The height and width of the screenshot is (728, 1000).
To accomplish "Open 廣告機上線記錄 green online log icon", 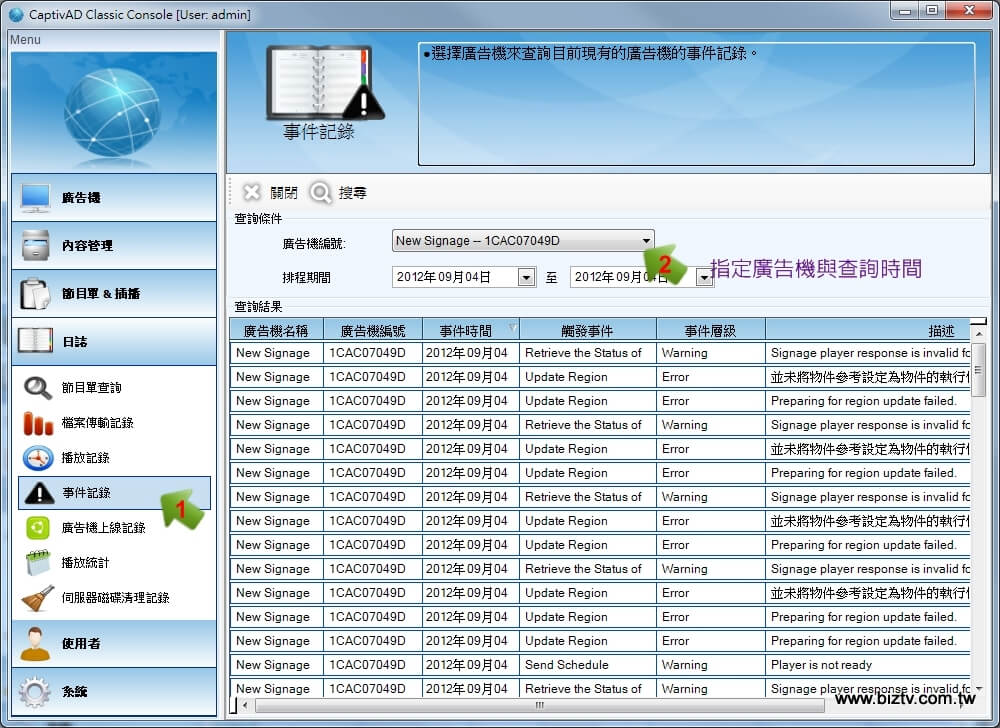I will (x=38, y=528).
